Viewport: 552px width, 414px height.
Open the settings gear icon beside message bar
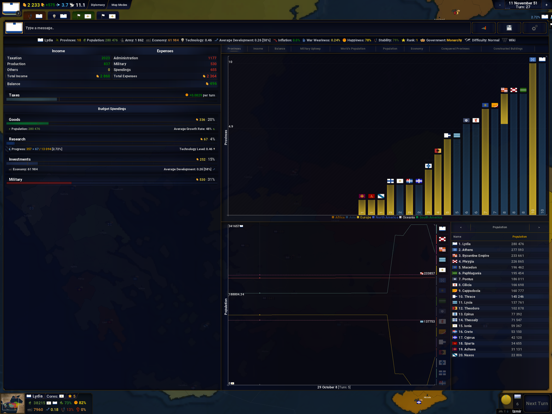(x=534, y=28)
